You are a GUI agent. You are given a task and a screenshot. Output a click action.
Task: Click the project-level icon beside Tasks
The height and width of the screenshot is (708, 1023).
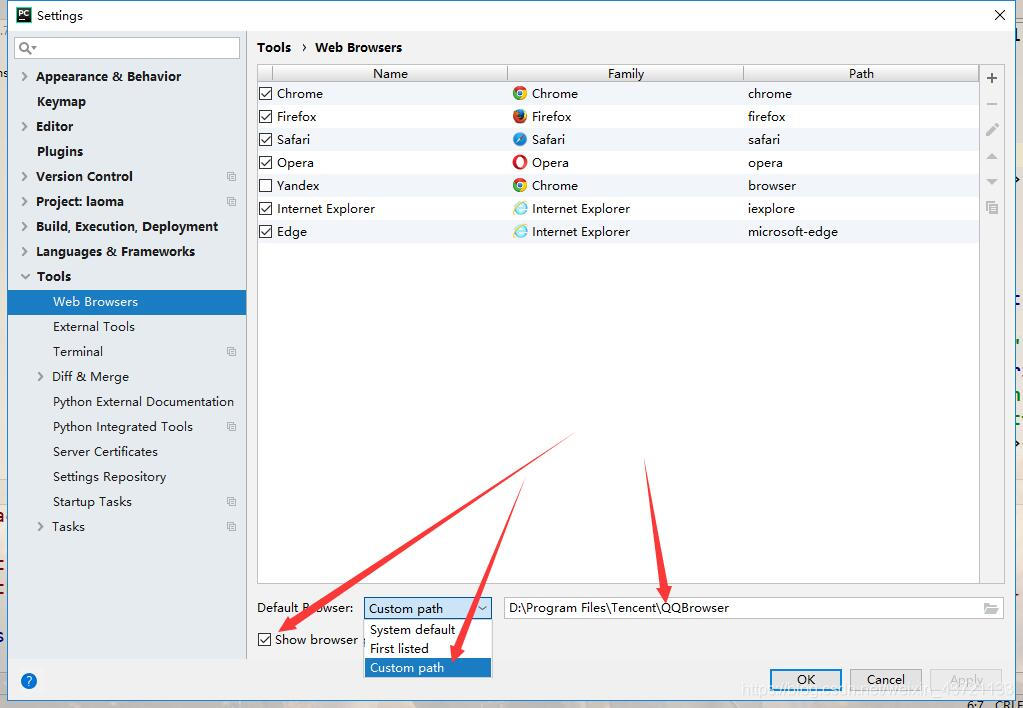tap(231, 526)
